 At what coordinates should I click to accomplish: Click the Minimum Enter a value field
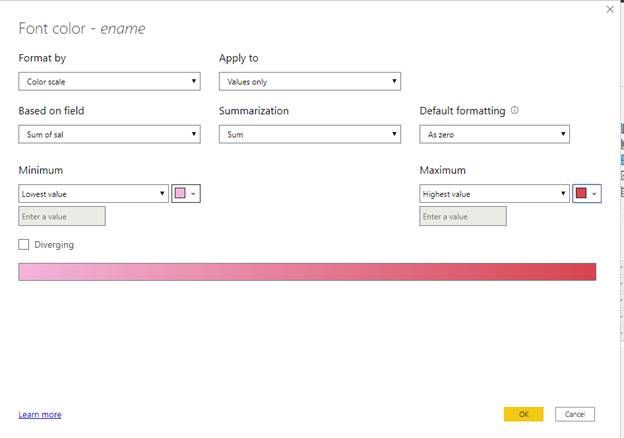62,216
